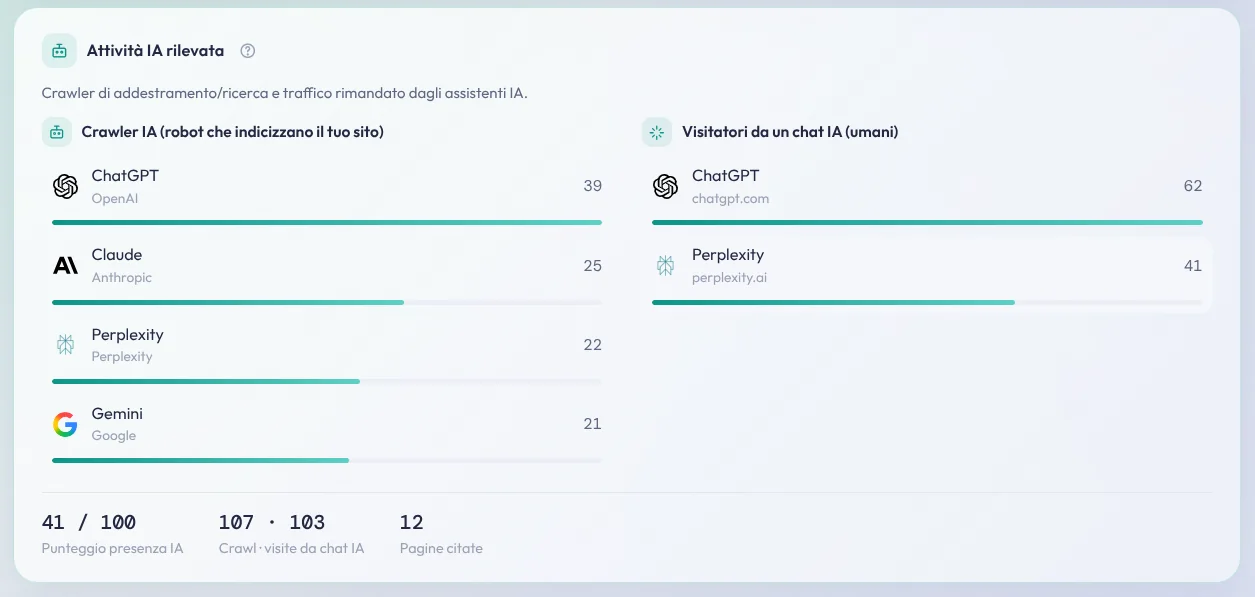Click the Perplexity visitors count 41
The width and height of the screenshot is (1255, 597).
[1193, 265]
